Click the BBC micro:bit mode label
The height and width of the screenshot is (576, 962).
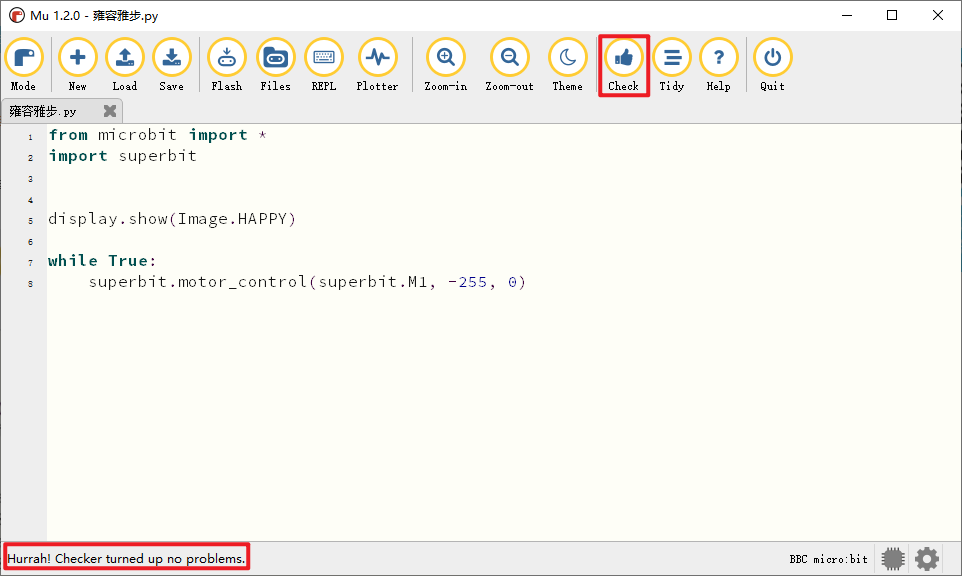828,559
